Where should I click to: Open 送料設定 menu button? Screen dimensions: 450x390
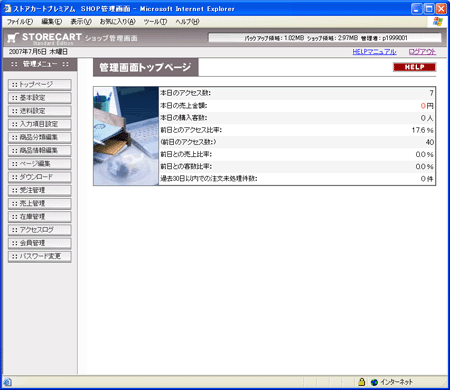[x=40, y=111]
